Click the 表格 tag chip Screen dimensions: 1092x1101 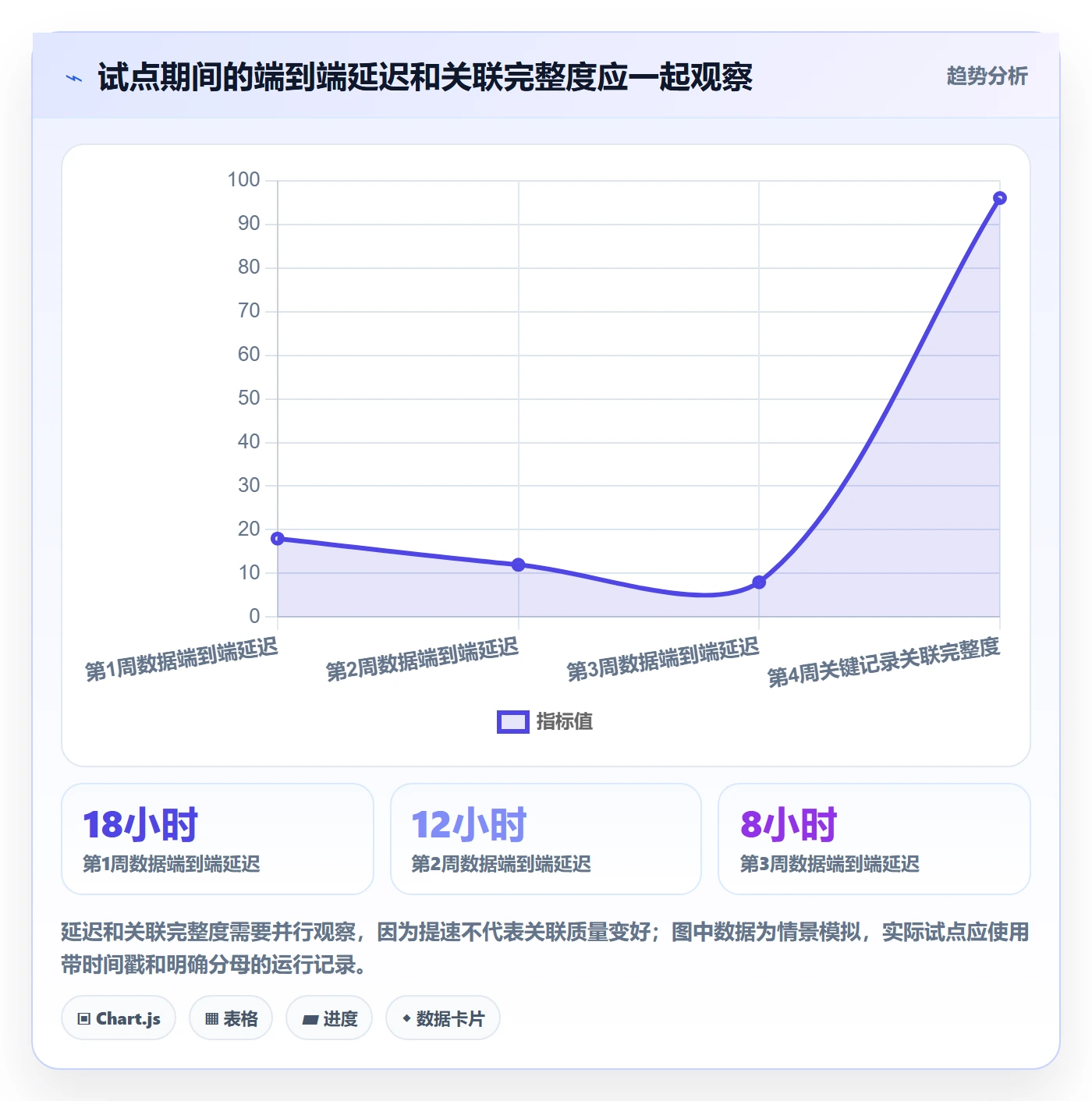pos(231,1018)
